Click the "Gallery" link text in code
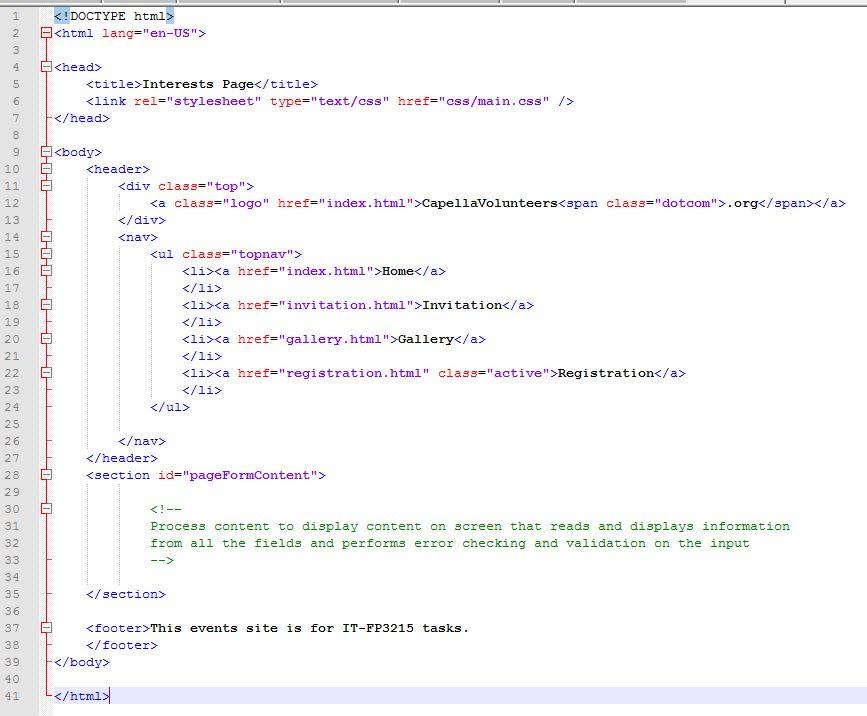Viewport: 867px width, 716px height. pos(426,339)
